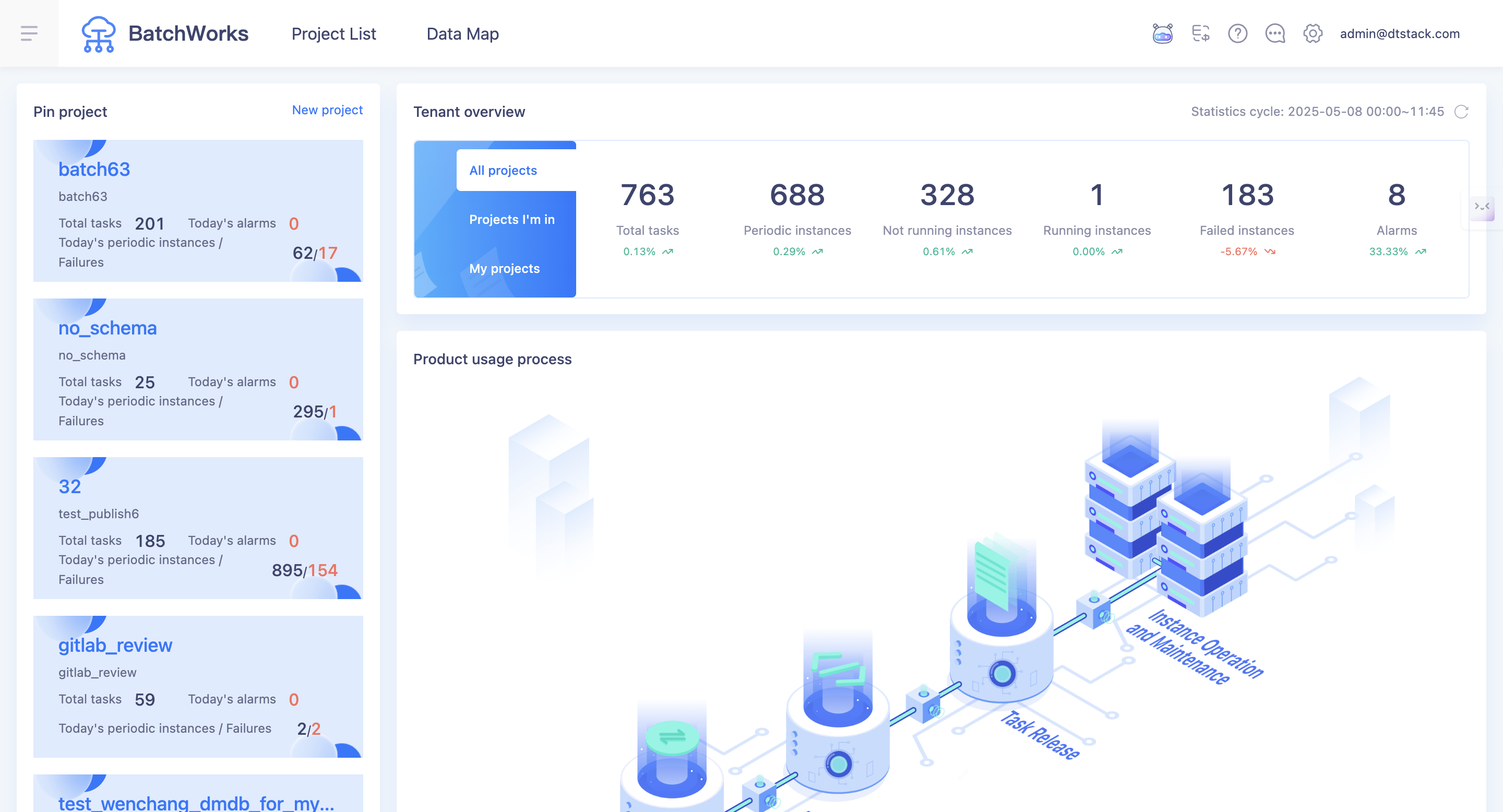The height and width of the screenshot is (812, 1503).
Task: Open the robot assistant icon
Action: (1162, 33)
